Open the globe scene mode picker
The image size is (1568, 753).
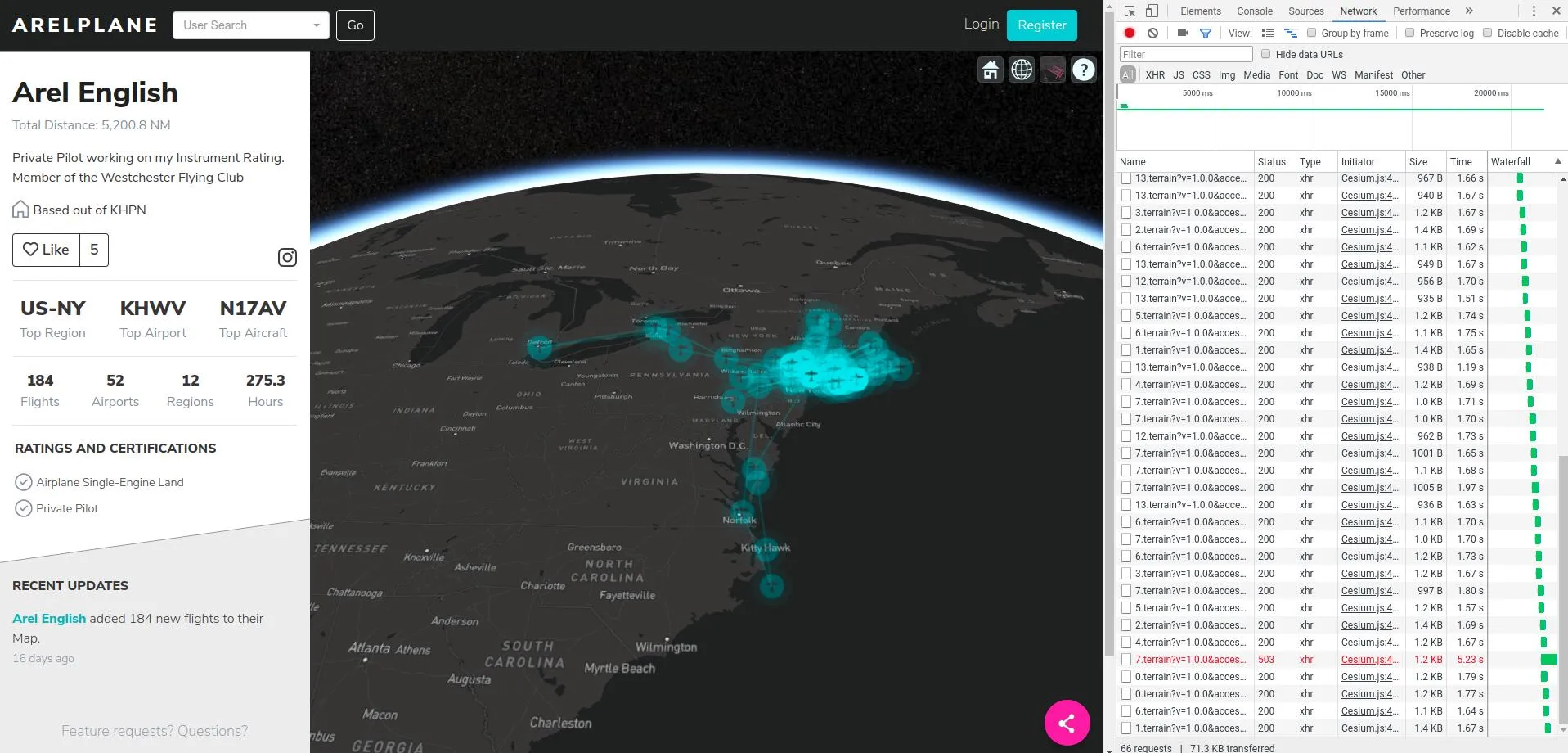(x=1022, y=70)
